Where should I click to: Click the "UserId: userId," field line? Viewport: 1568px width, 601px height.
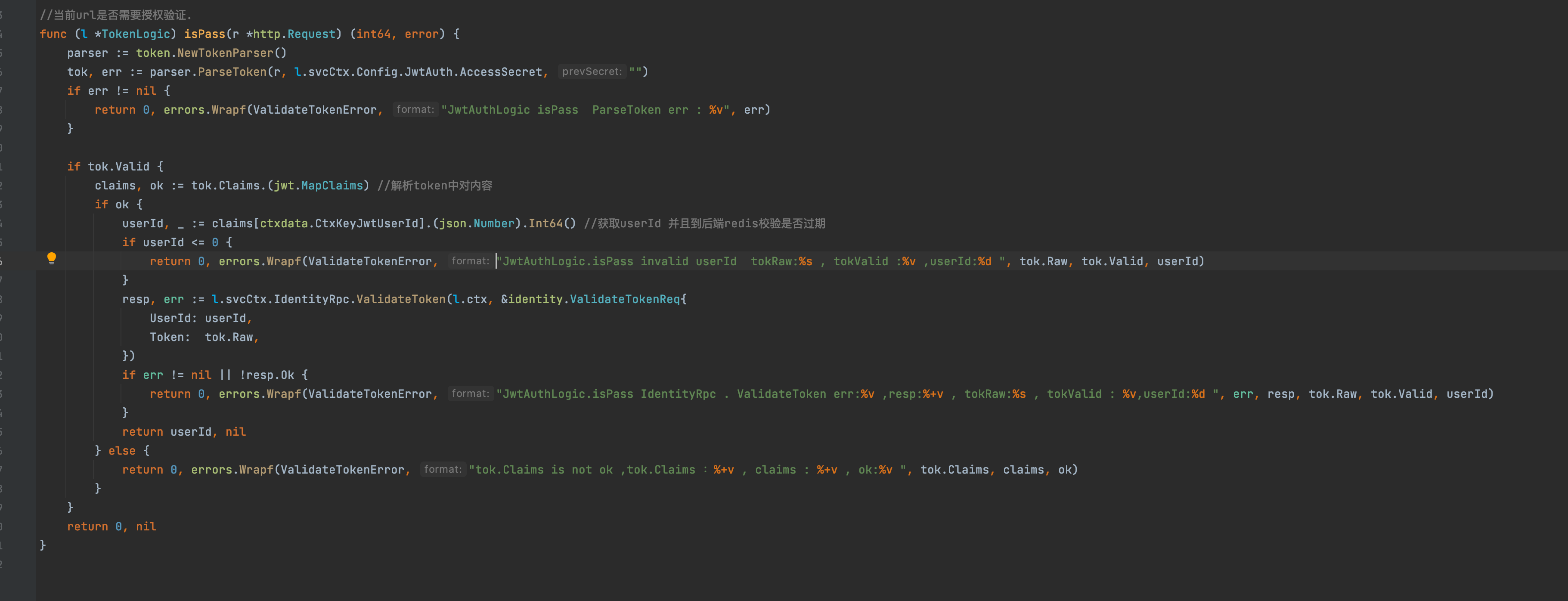[x=201, y=319]
